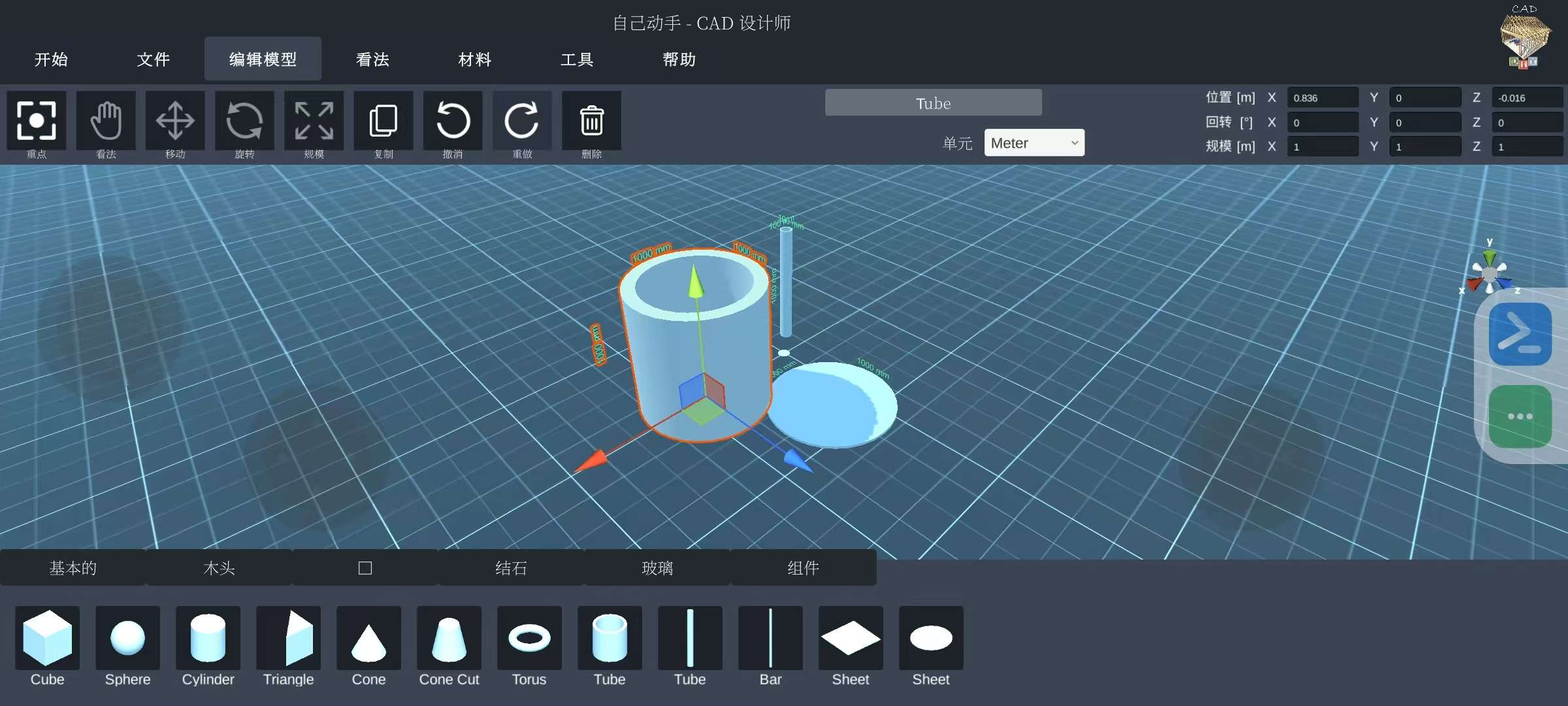1568x706 pixels.
Task: Click the blue Z-axis gizmo arrow
Action: (798, 460)
